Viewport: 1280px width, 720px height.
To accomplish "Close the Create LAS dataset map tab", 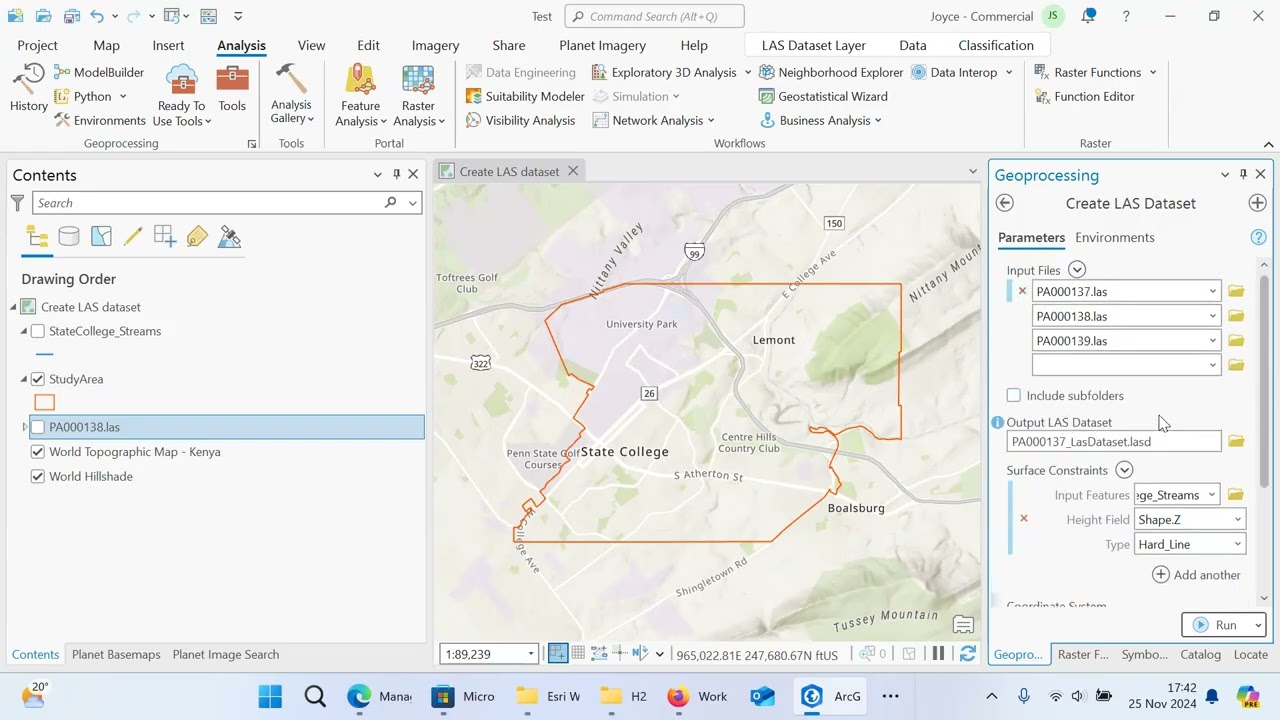I will point(573,171).
